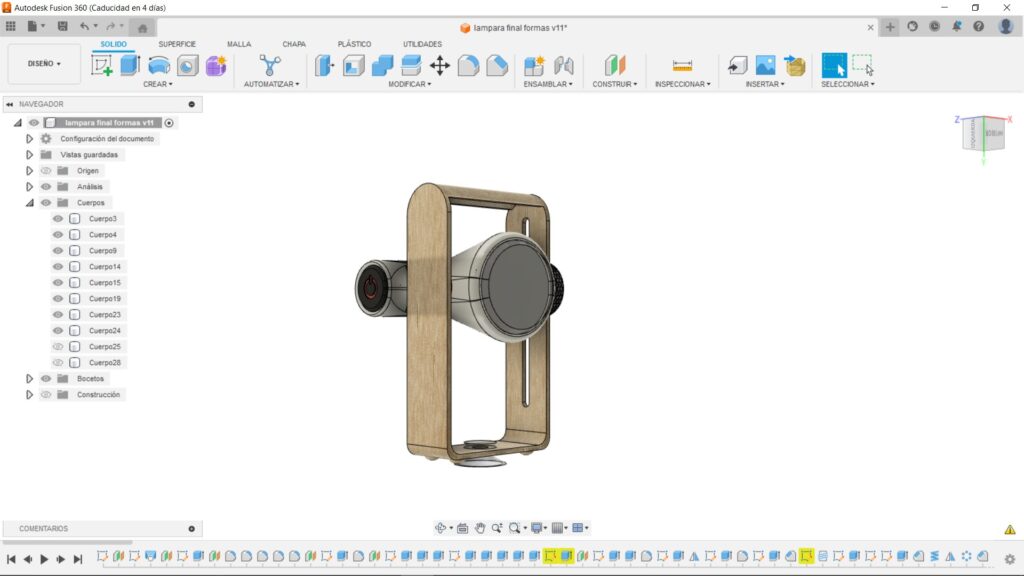Click the timeline Play button

[44, 560]
